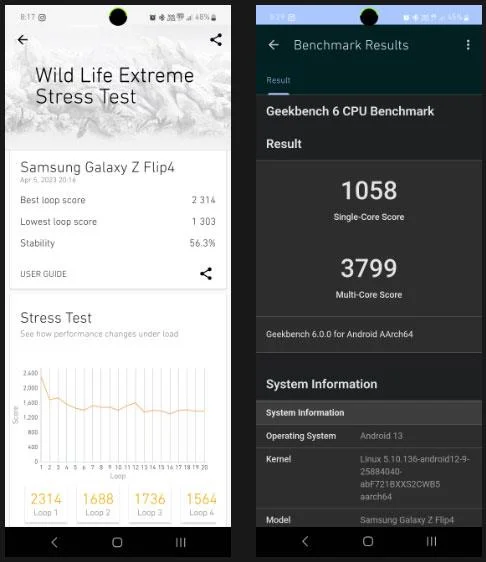Tap share icon beside USER GUIDE
The height and width of the screenshot is (562, 486).
coord(206,273)
